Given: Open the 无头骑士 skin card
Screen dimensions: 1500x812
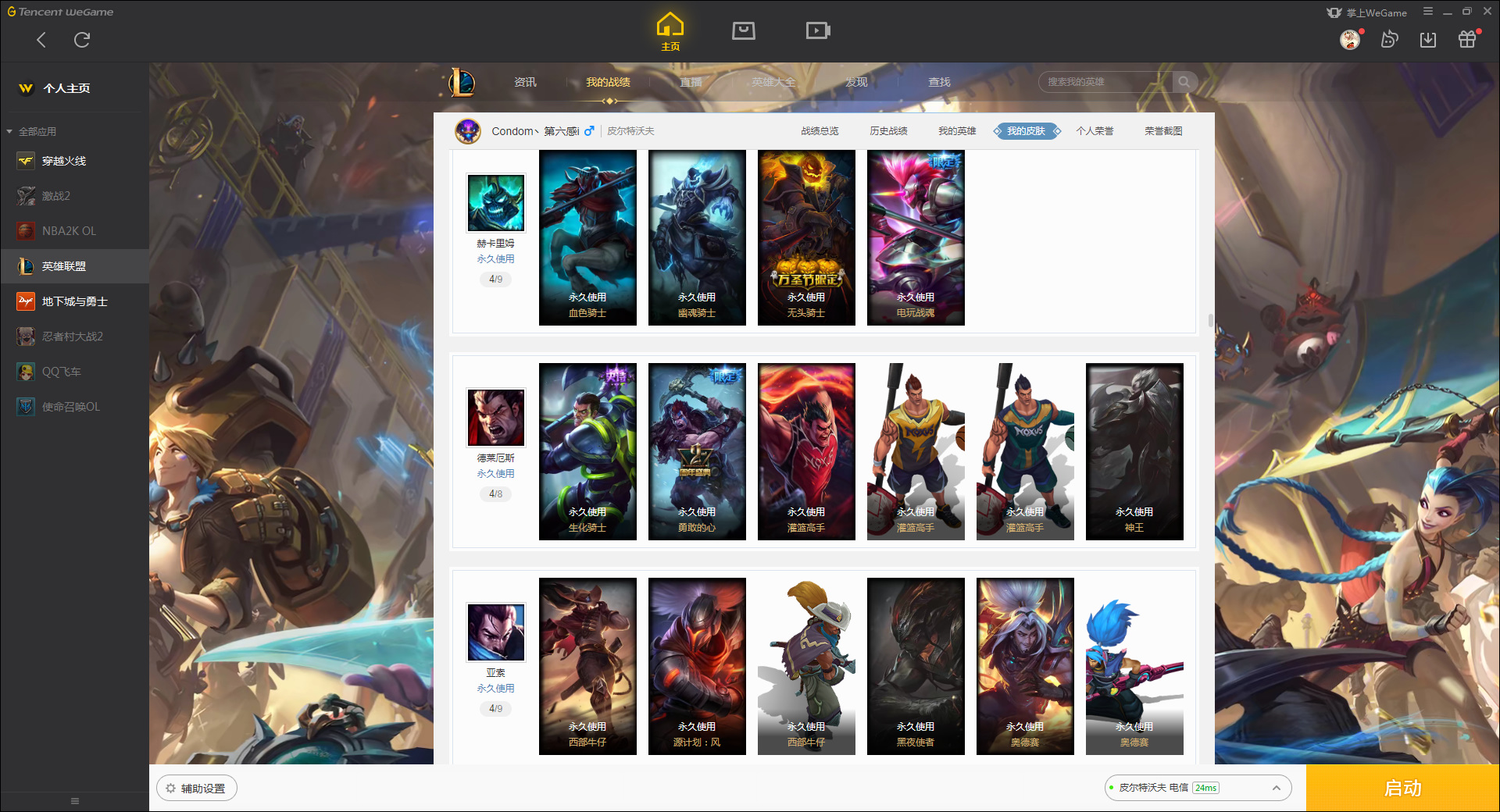Looking at the screenshot, I should click(x=806, y=237).
